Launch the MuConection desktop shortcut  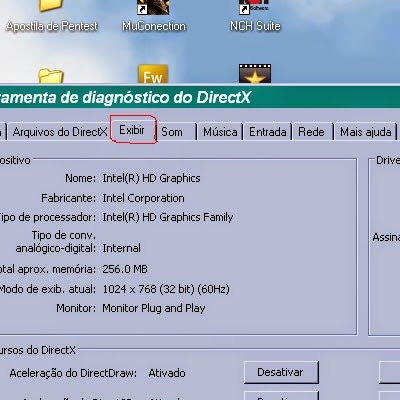tap(154, 17)
